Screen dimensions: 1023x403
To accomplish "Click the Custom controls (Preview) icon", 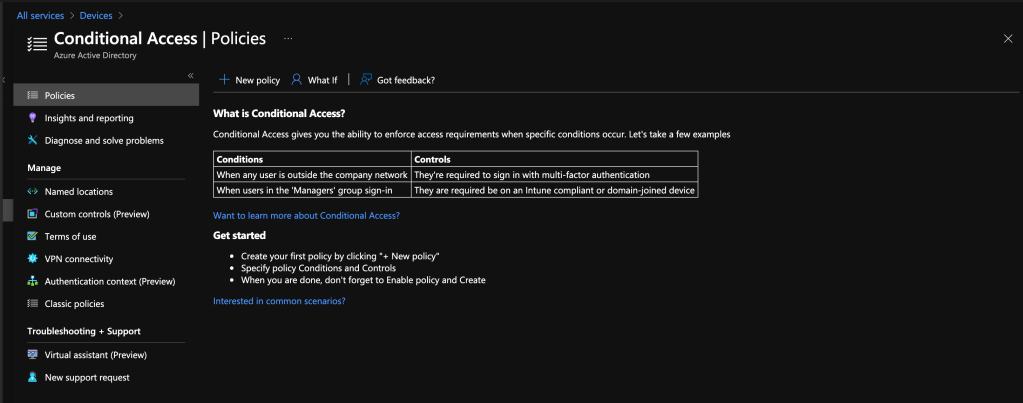I will [33, 214].
